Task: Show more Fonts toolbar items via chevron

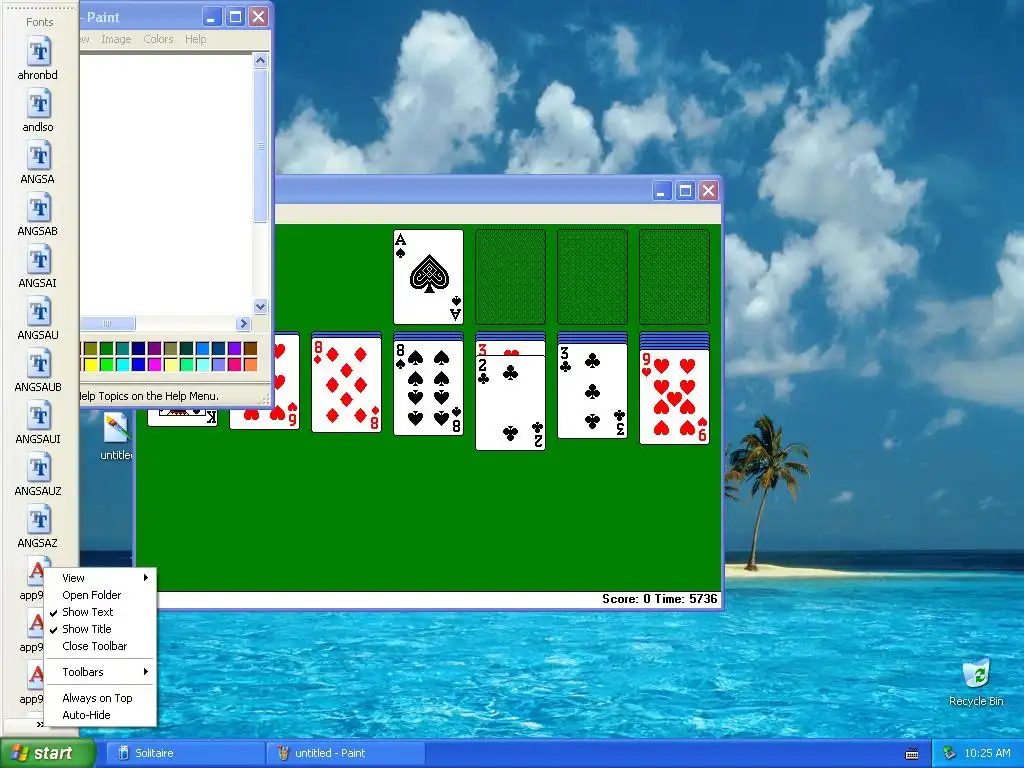Action: click(40, 724)
